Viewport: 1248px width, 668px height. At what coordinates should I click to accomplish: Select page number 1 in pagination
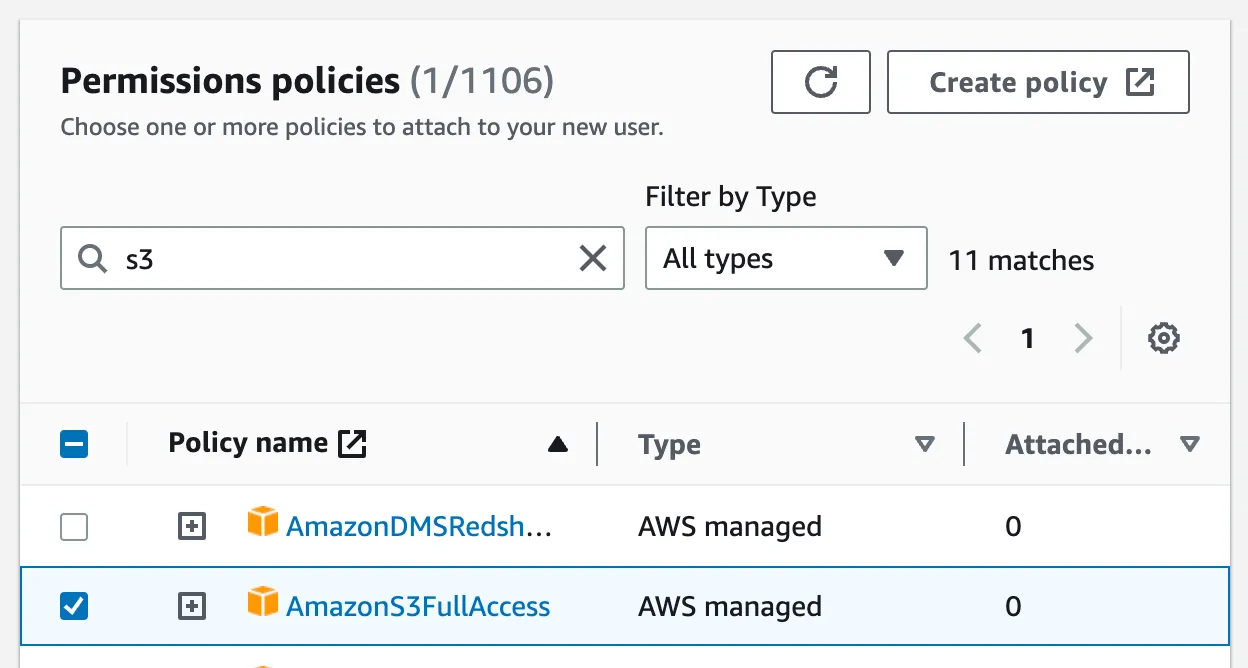coord(1027,339)
